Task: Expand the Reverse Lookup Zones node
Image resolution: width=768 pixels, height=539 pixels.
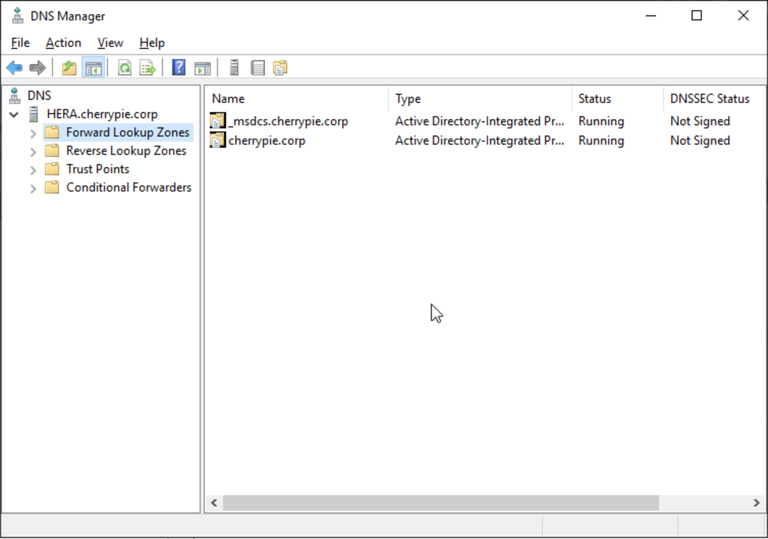Action: pyautogui.click(x=33, y=151)
